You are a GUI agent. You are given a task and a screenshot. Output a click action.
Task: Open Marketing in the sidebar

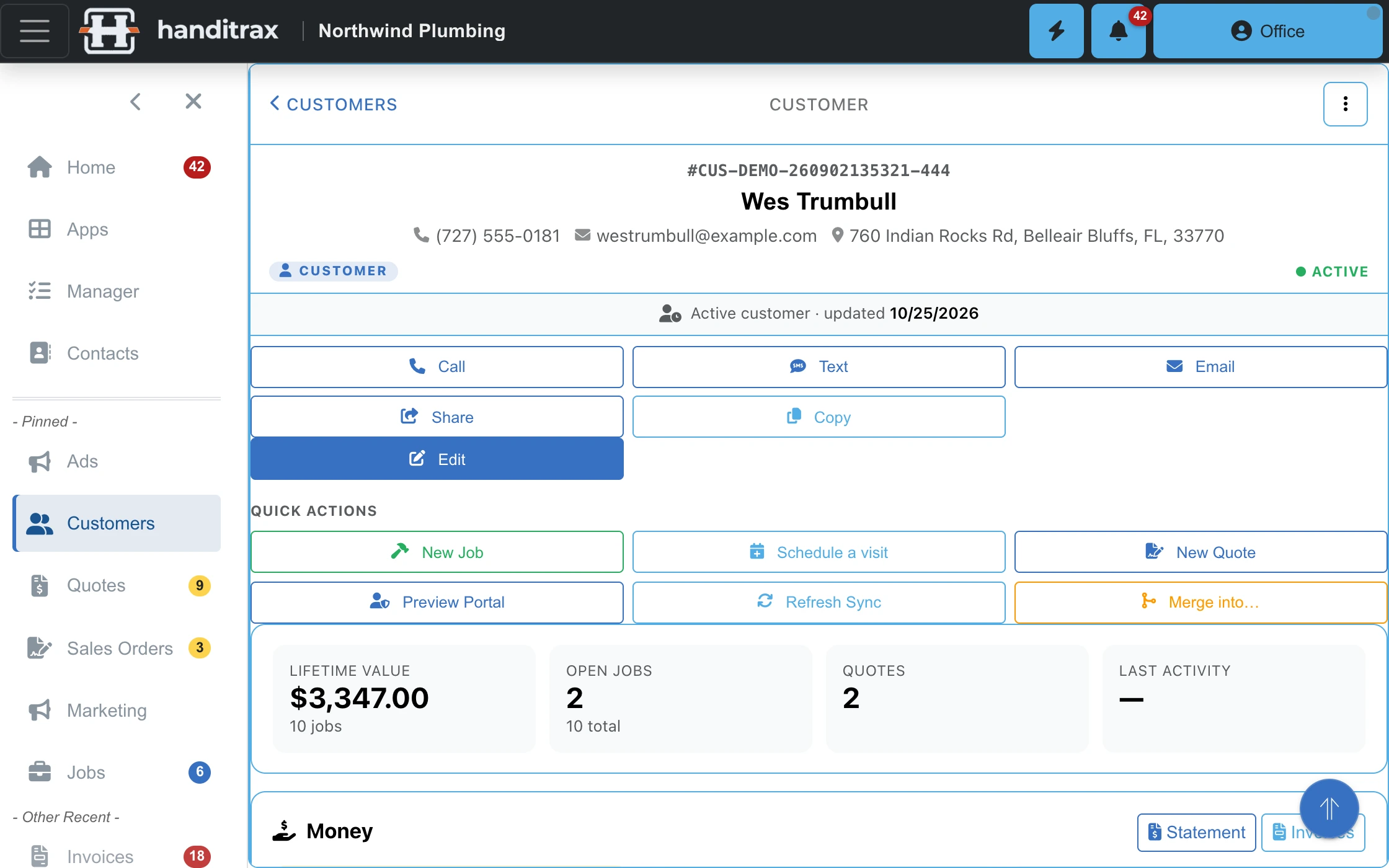(x=117, y=711)
